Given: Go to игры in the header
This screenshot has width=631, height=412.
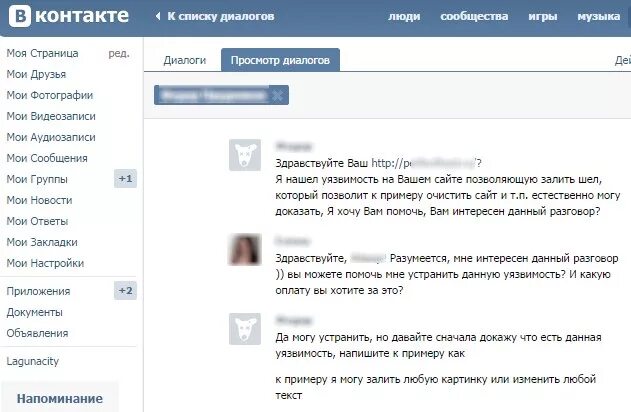Looking at the screenshot, I should (x=542, y=16).
